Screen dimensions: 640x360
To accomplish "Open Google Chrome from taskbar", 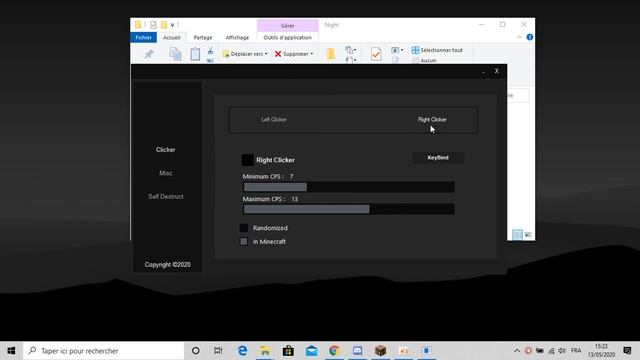I will pos(334,351).
